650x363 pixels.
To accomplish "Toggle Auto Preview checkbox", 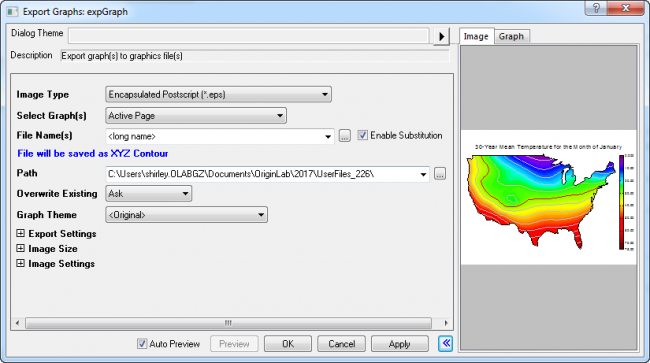I will pos(142,344).
